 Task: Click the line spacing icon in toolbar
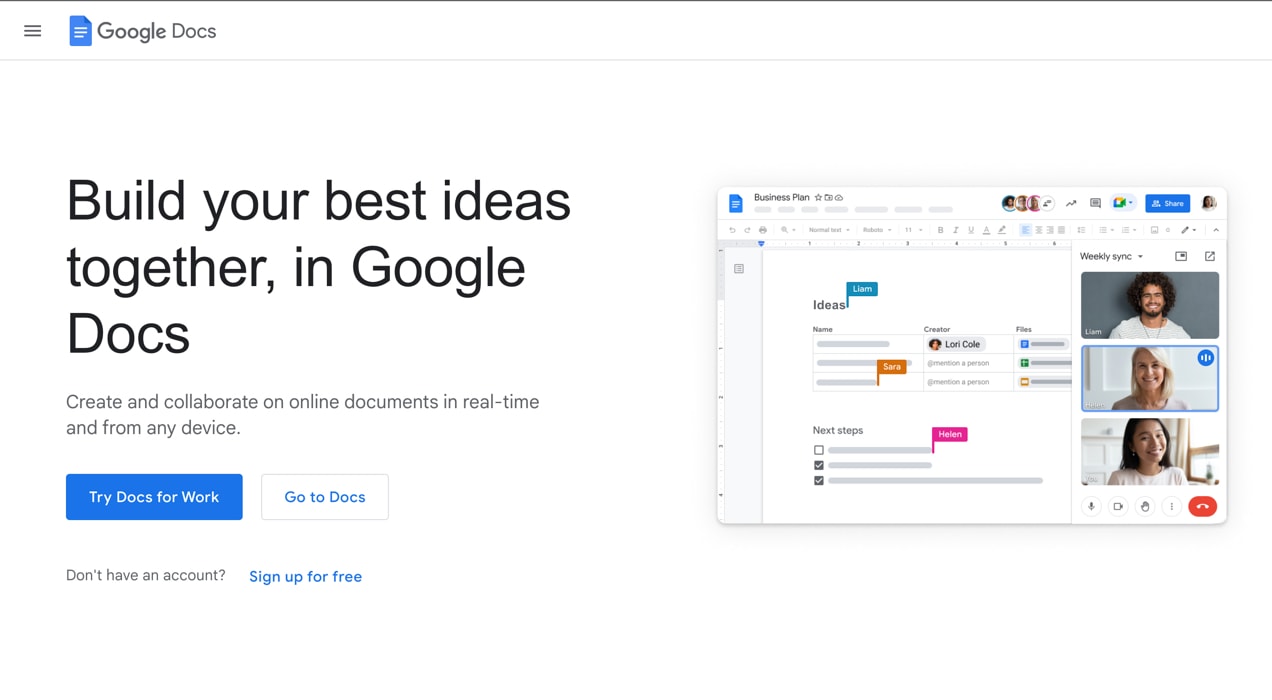point(1081,230)
